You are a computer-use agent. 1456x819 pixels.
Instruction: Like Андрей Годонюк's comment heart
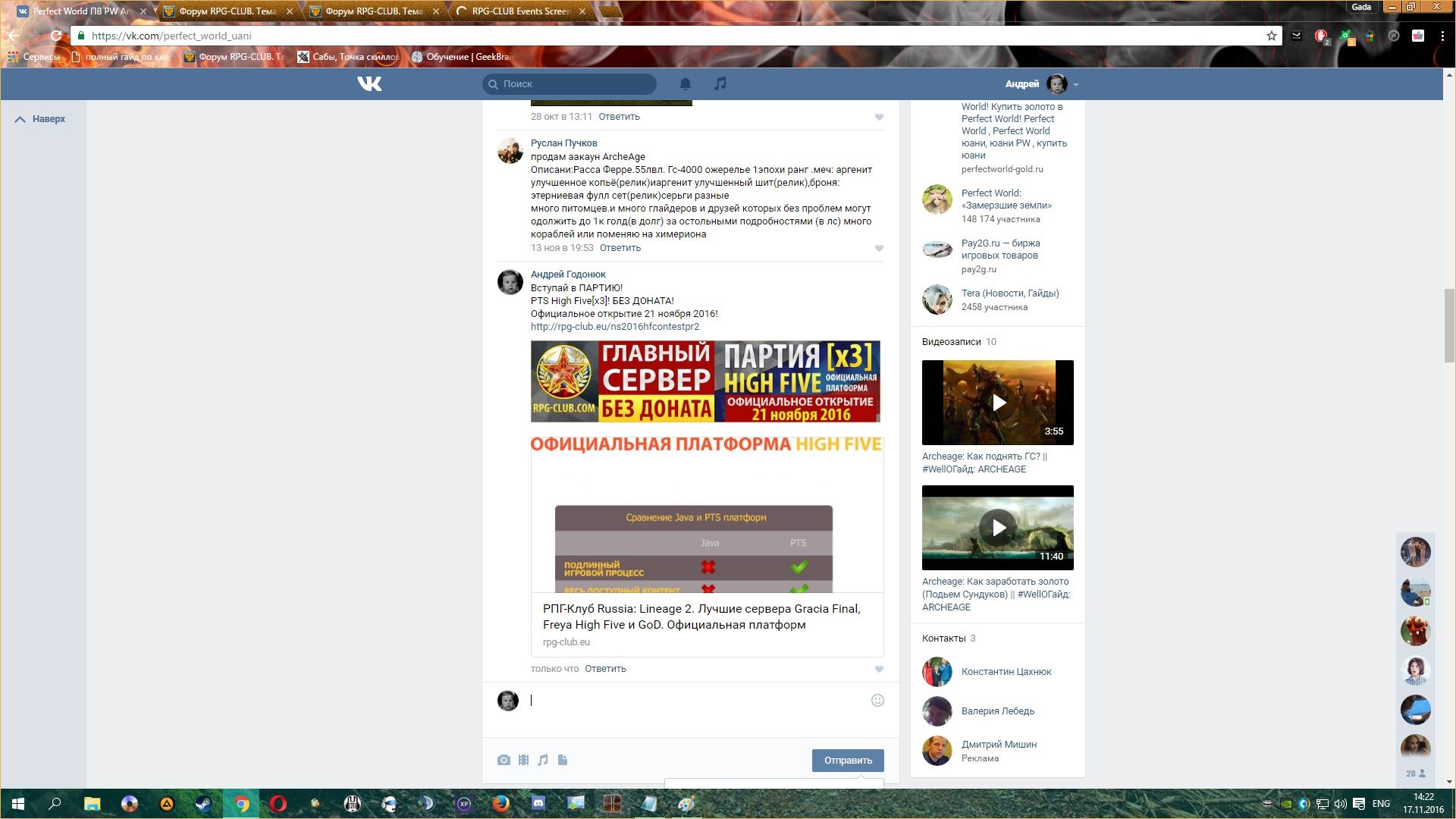(879, 670)
